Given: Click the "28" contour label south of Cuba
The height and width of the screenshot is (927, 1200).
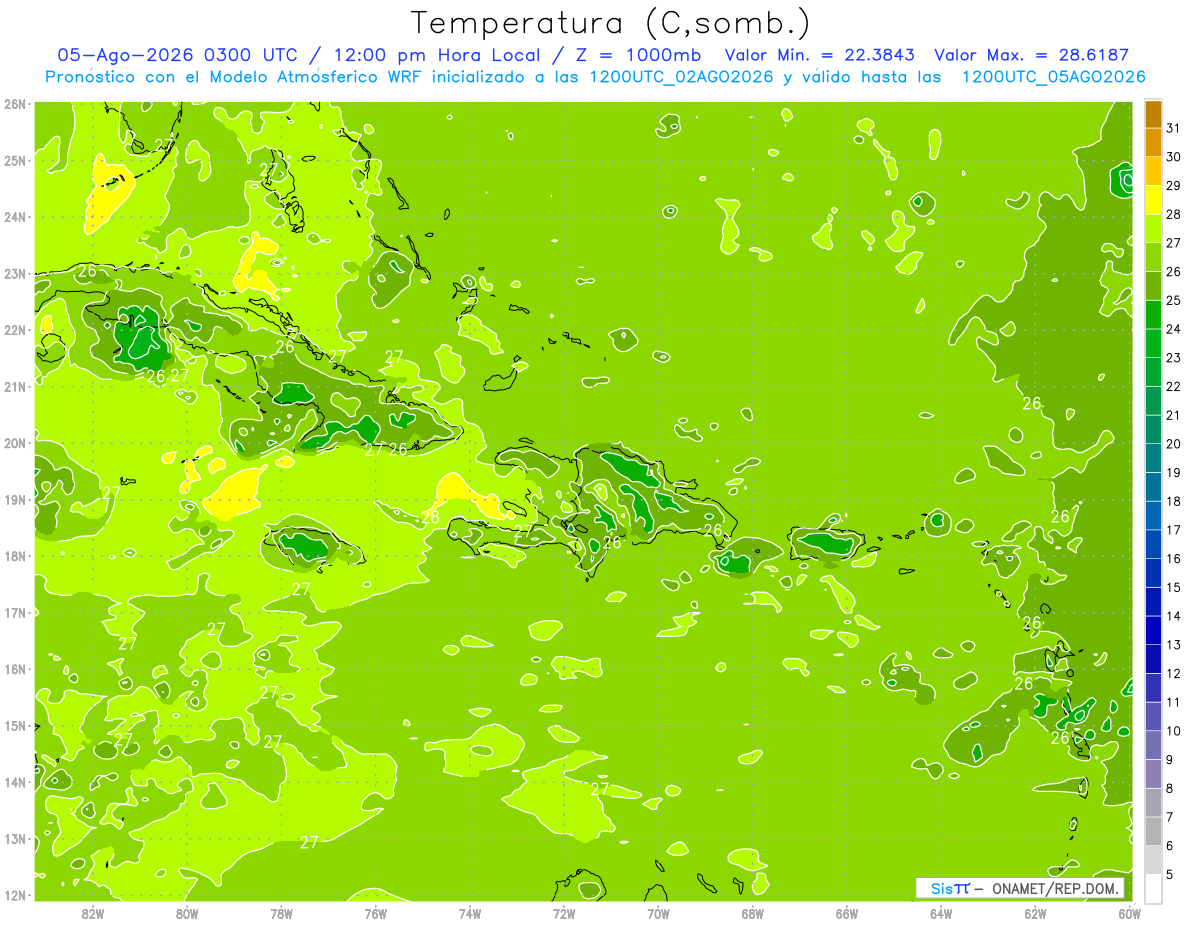Looking at the screenshot, I should point(430,517).
